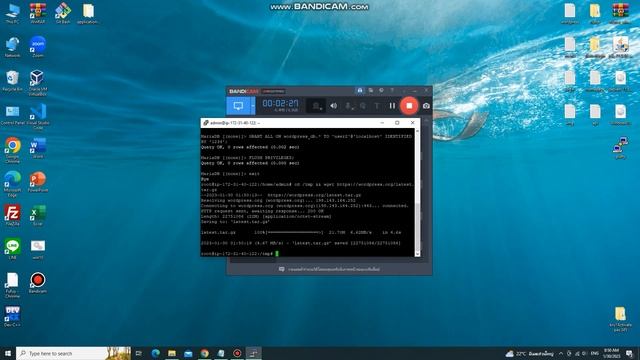Open Bandicam folder icon in title bar
640x360 pixels.
point(371,90)
